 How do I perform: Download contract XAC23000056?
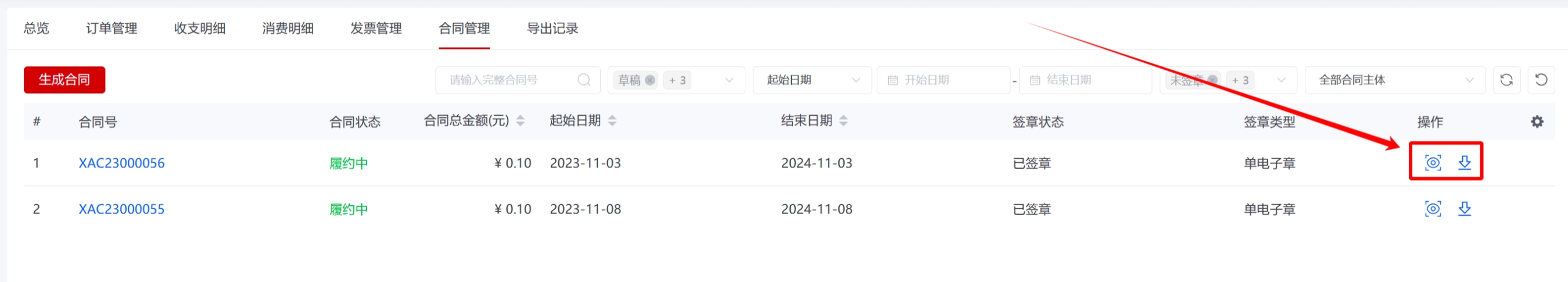pos(1464,163)
